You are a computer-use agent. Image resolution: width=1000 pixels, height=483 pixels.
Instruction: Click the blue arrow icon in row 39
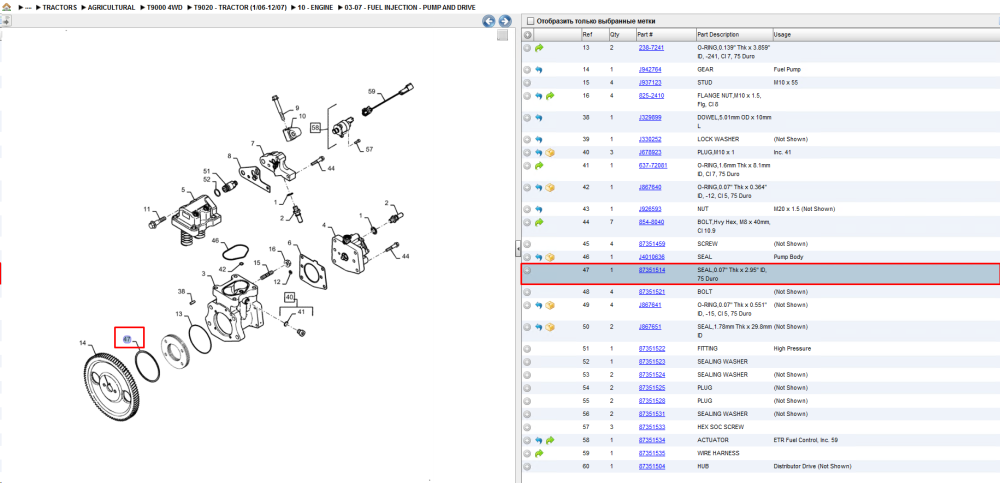click(539, 139)
